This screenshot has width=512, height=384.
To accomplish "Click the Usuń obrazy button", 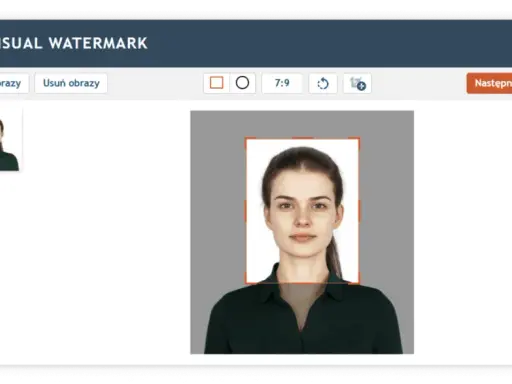I will tap(71, 83).
